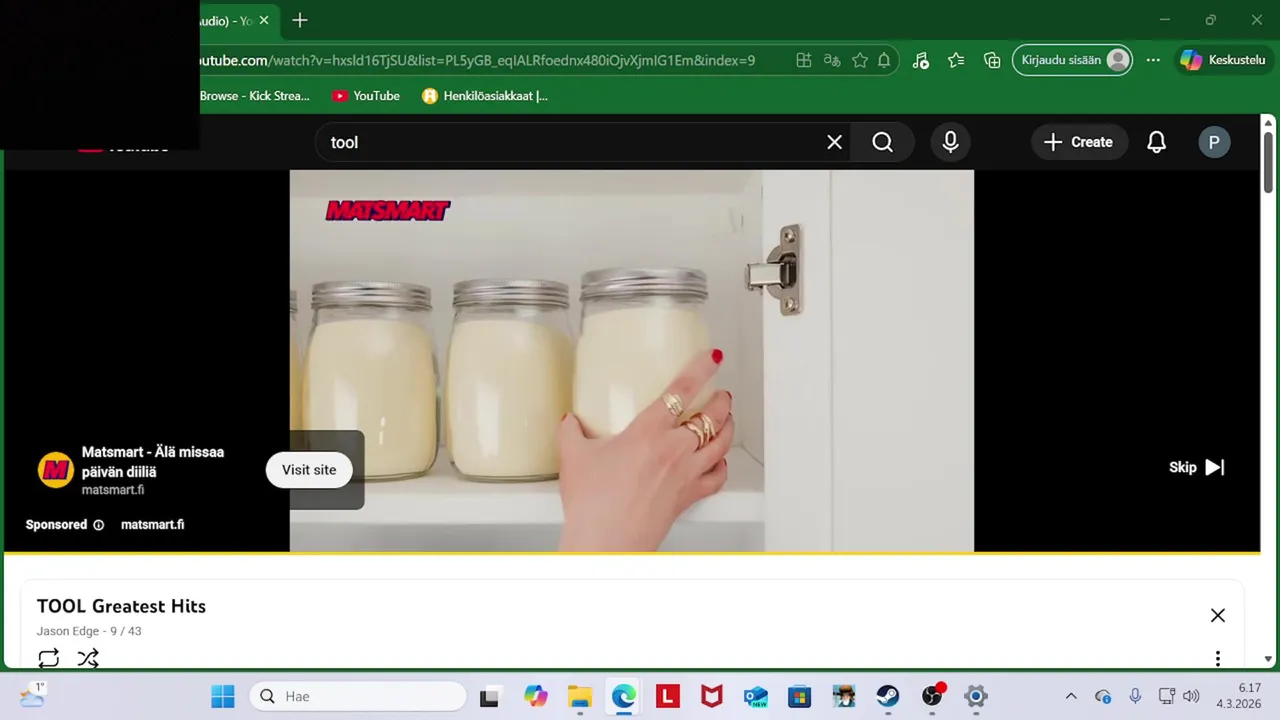Open the taskbar weather widget
The image size is (1280, 720).
pyautogui.click(x=32, y=695)
